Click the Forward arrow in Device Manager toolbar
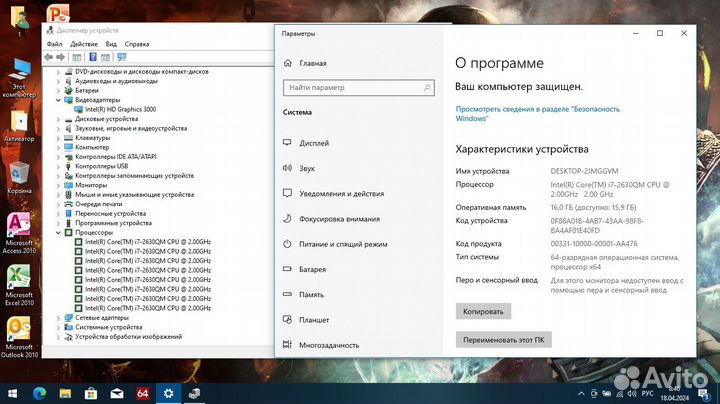 [60, 57]
